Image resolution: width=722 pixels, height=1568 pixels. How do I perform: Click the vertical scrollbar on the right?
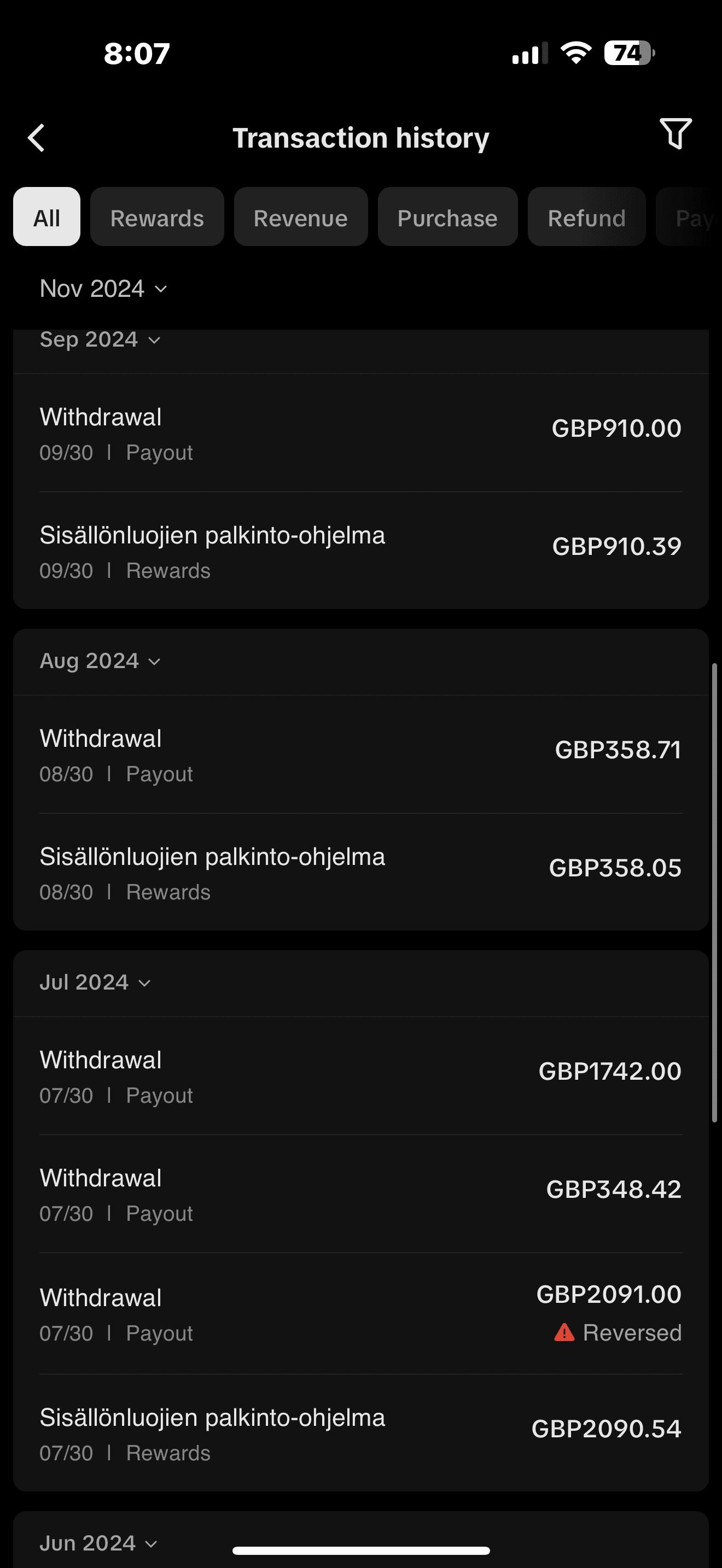[x=715, y=892]
